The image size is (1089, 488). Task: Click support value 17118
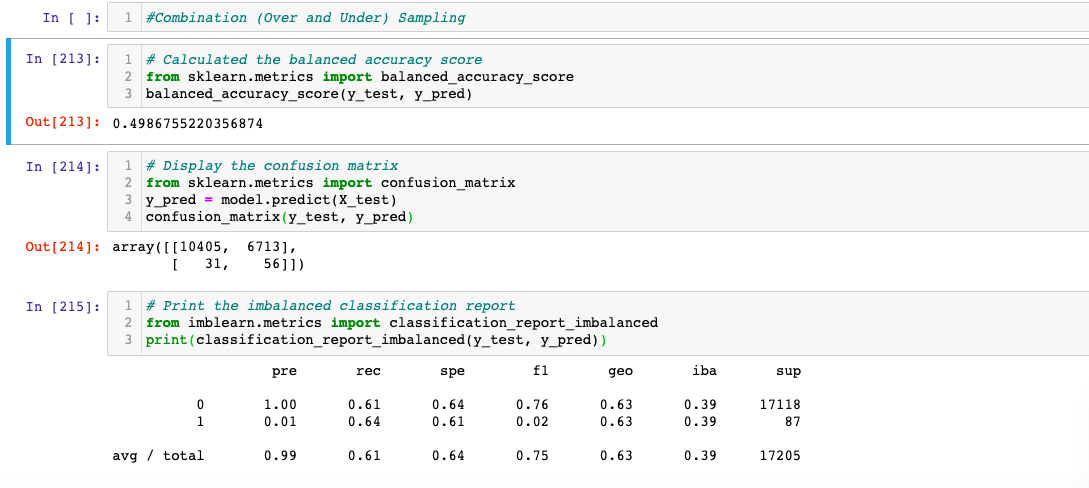[780, 405]
